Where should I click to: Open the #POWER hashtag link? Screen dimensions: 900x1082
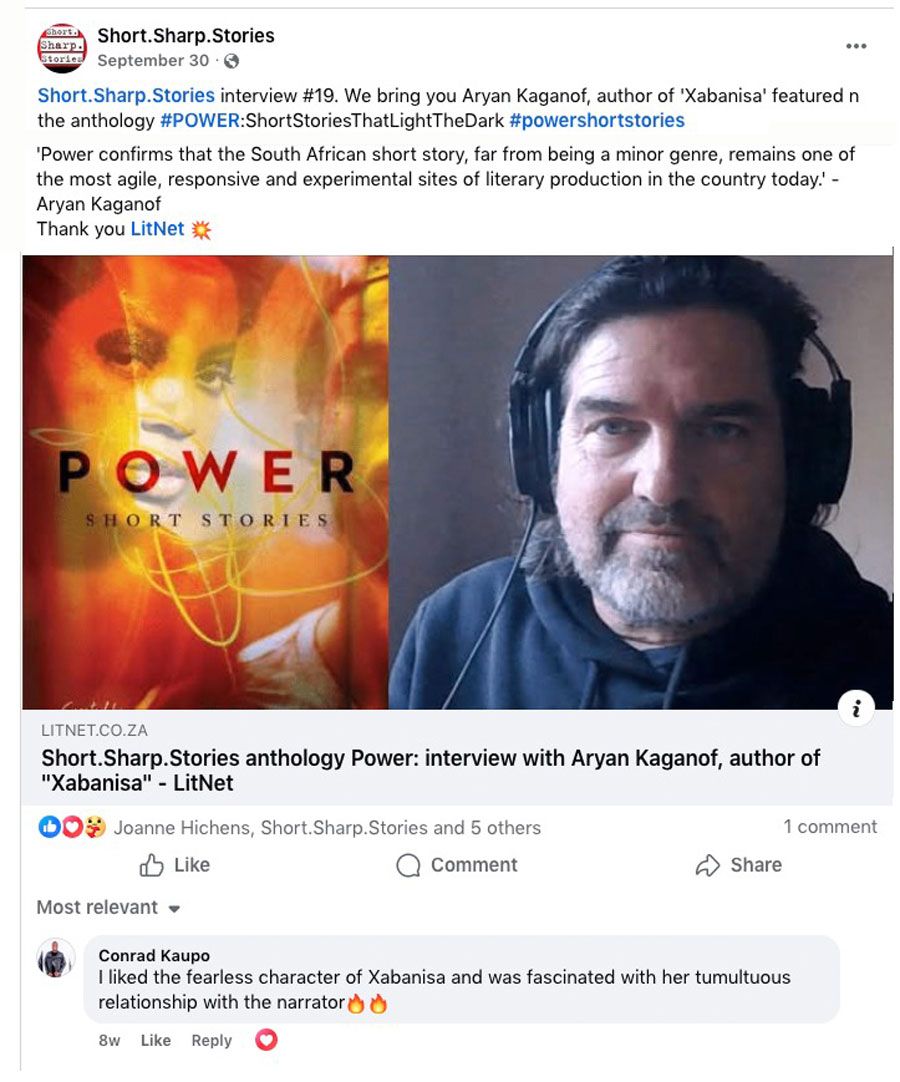click(x=199, y=121)
